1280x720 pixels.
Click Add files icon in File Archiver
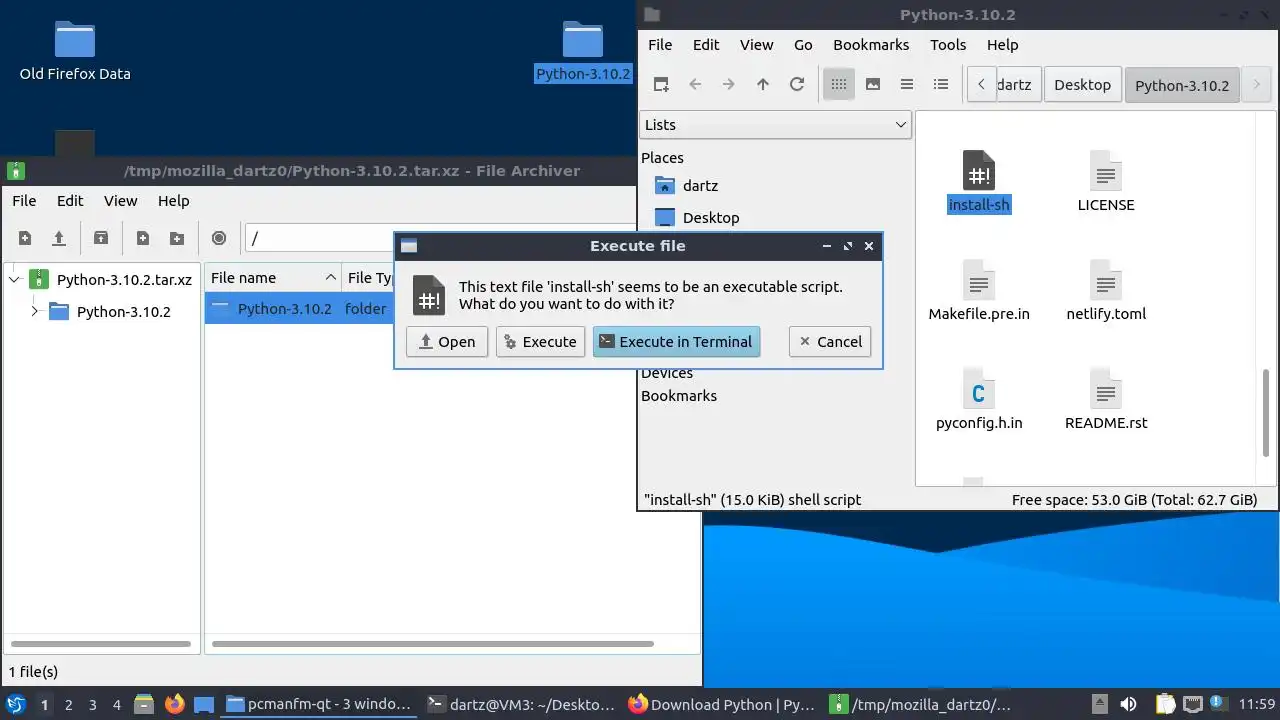143,238
